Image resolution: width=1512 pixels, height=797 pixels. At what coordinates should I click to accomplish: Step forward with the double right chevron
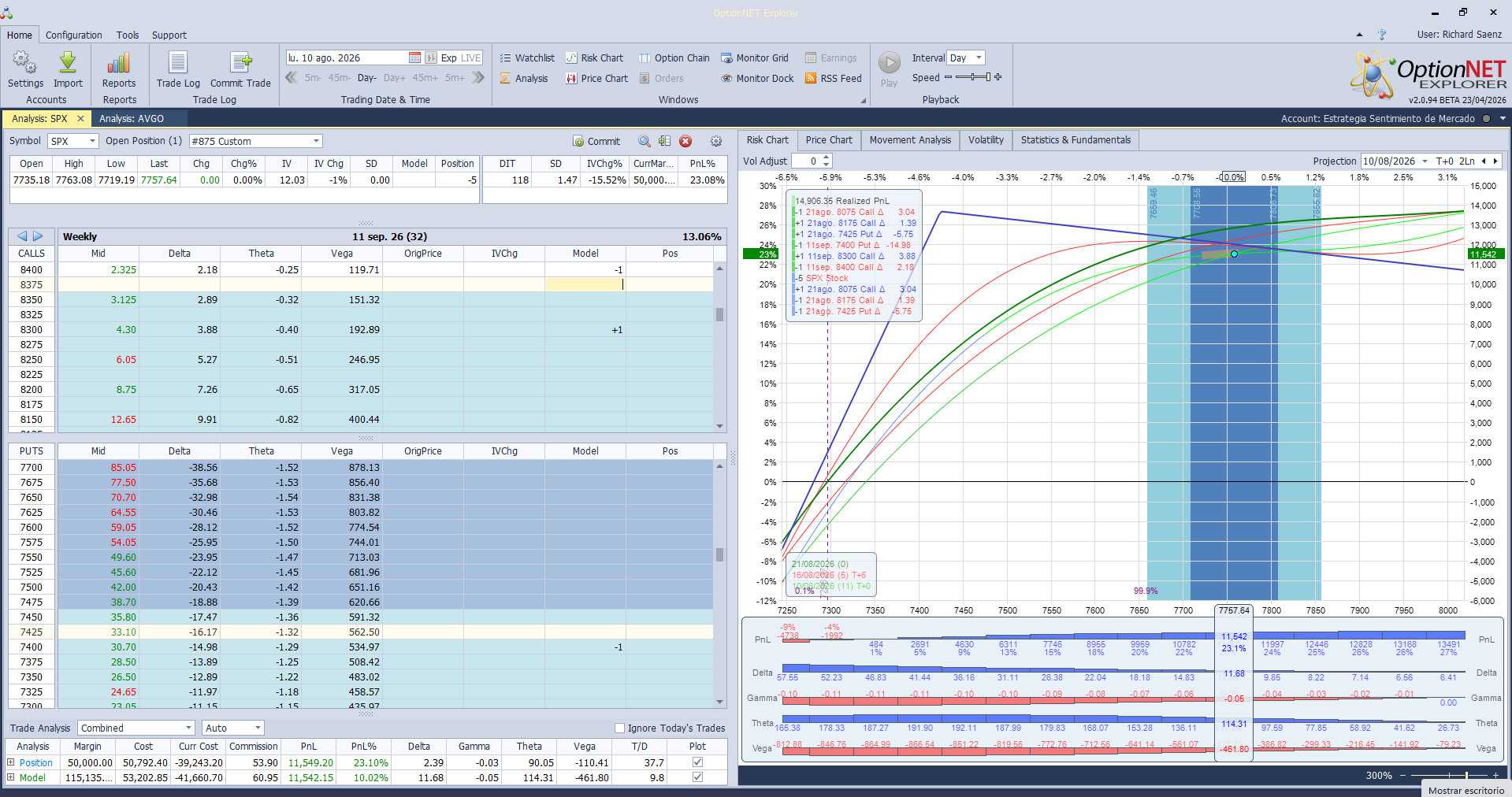click(478, 77)
